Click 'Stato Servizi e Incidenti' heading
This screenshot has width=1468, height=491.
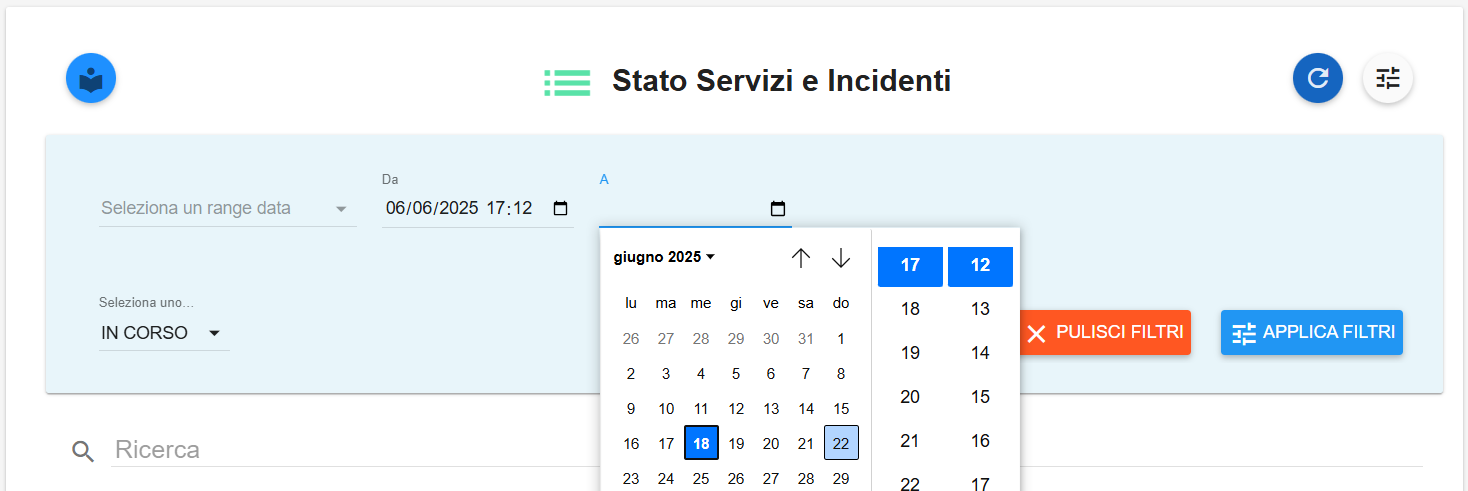tap(782, 81)
